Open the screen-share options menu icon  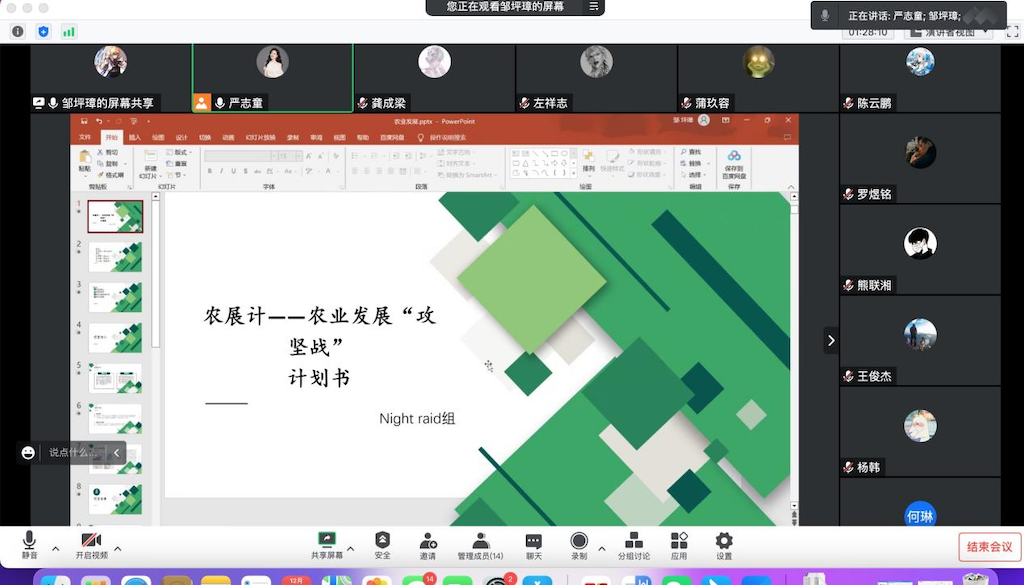(x=593, y=7)
